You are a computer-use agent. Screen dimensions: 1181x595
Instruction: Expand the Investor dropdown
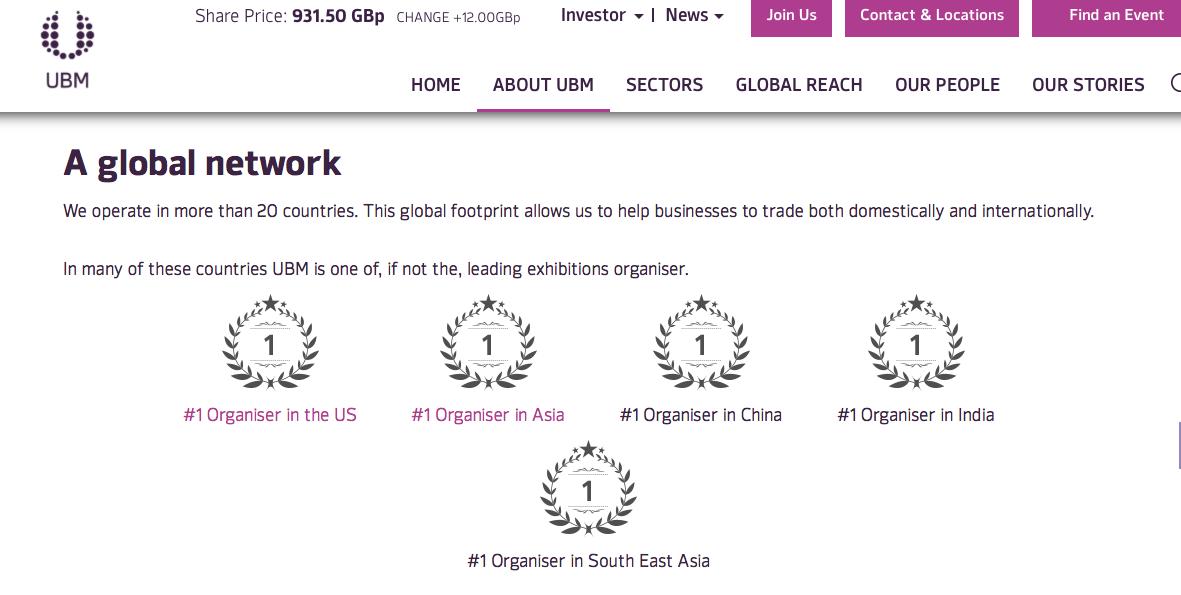click(x=602, y=15)
